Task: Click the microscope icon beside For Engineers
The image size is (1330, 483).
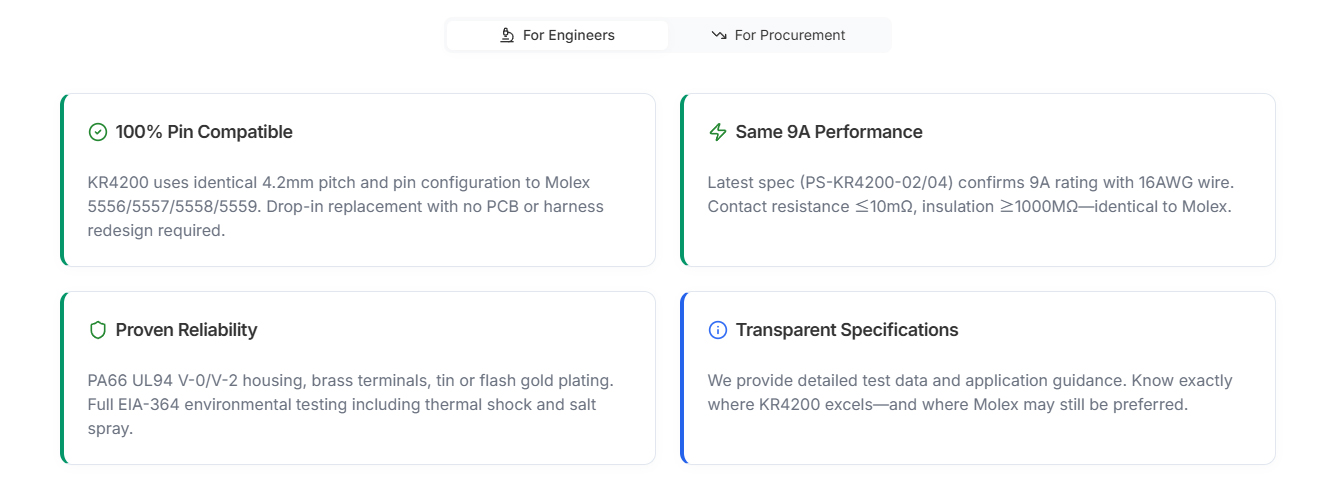Action: click(507, 35)
